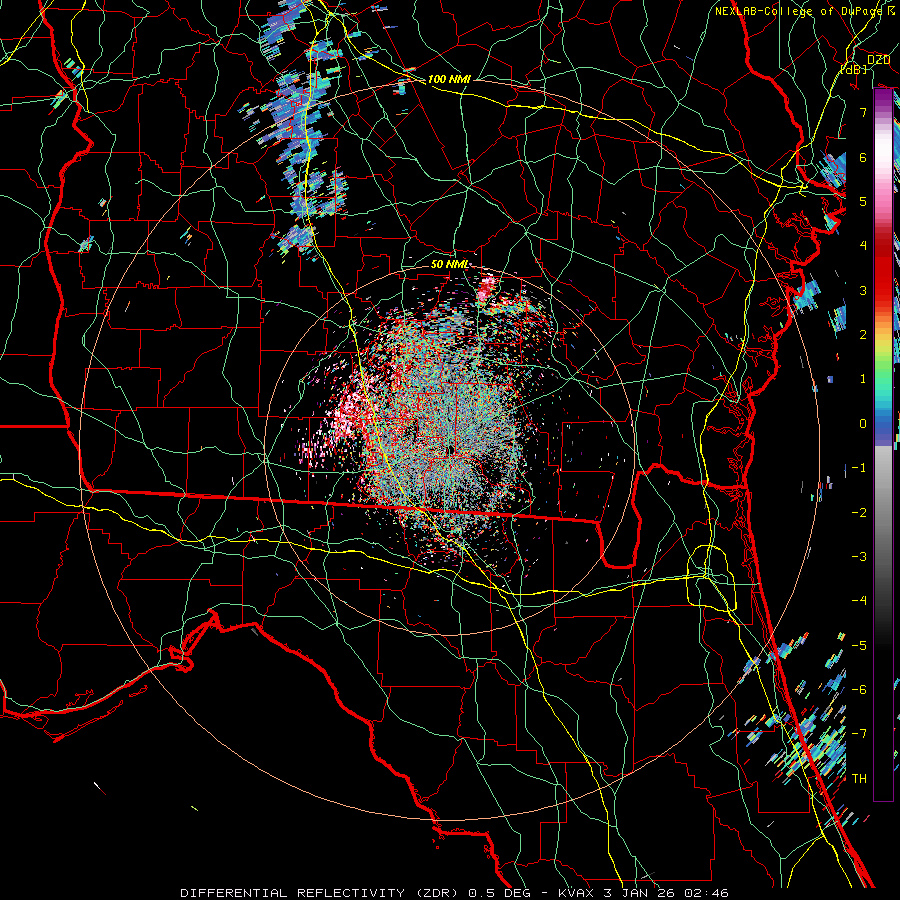Click the 0 value on the color scale
900x900 pixels.
[x=863, y=424]
